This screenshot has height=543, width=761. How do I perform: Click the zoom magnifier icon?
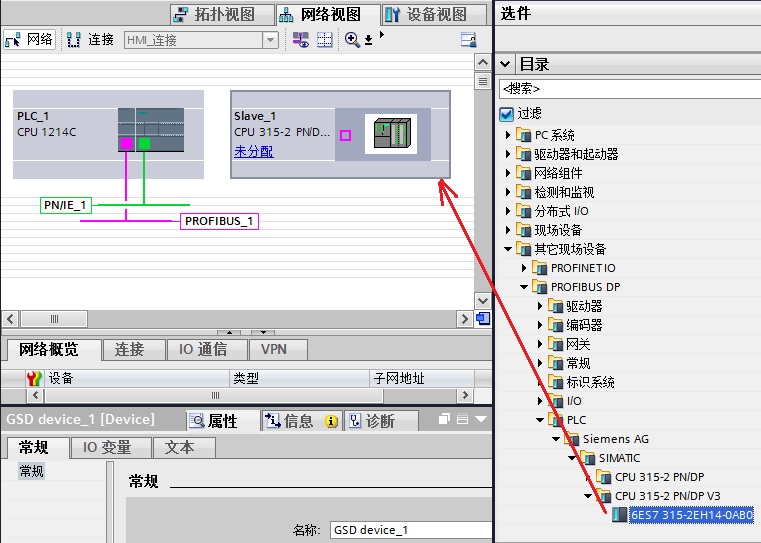(352, 40)
